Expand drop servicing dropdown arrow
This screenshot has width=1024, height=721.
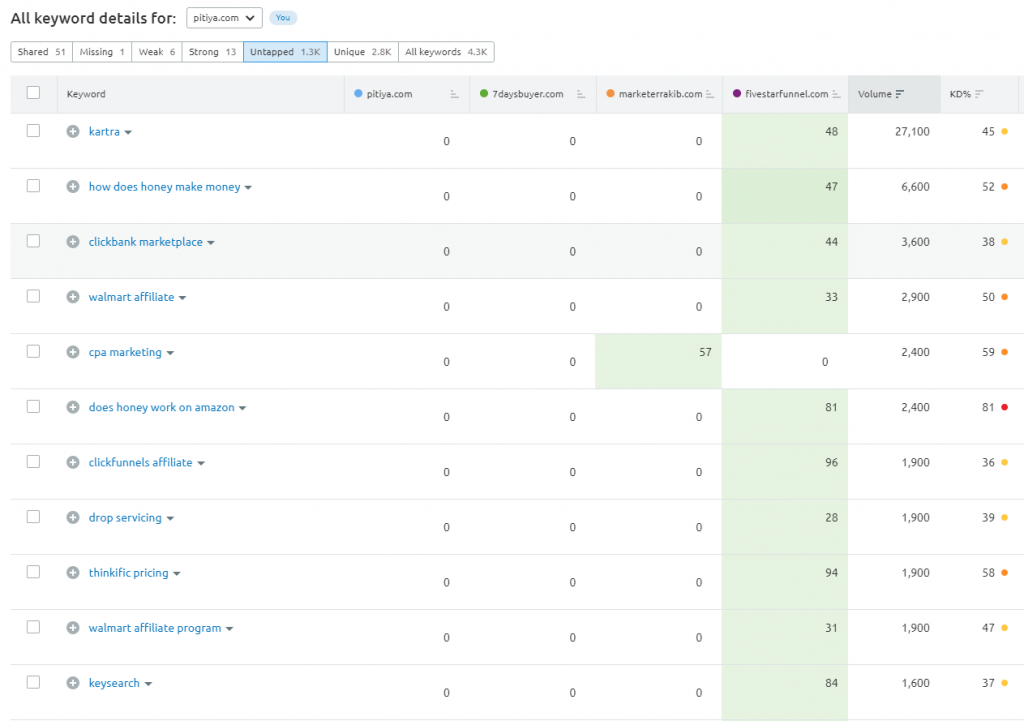170,519
